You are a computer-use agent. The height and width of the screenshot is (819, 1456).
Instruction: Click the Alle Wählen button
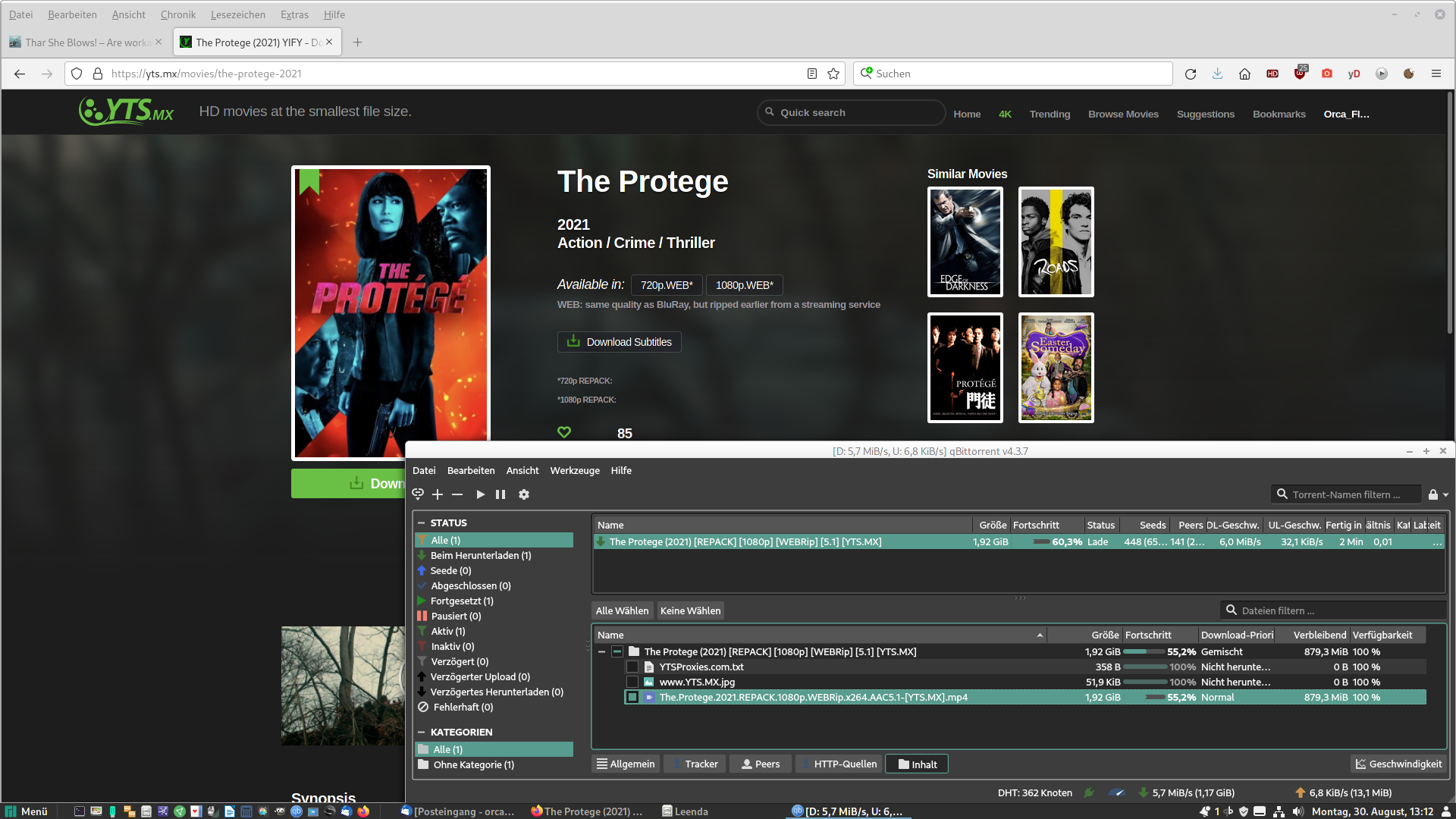coord(622,610)
